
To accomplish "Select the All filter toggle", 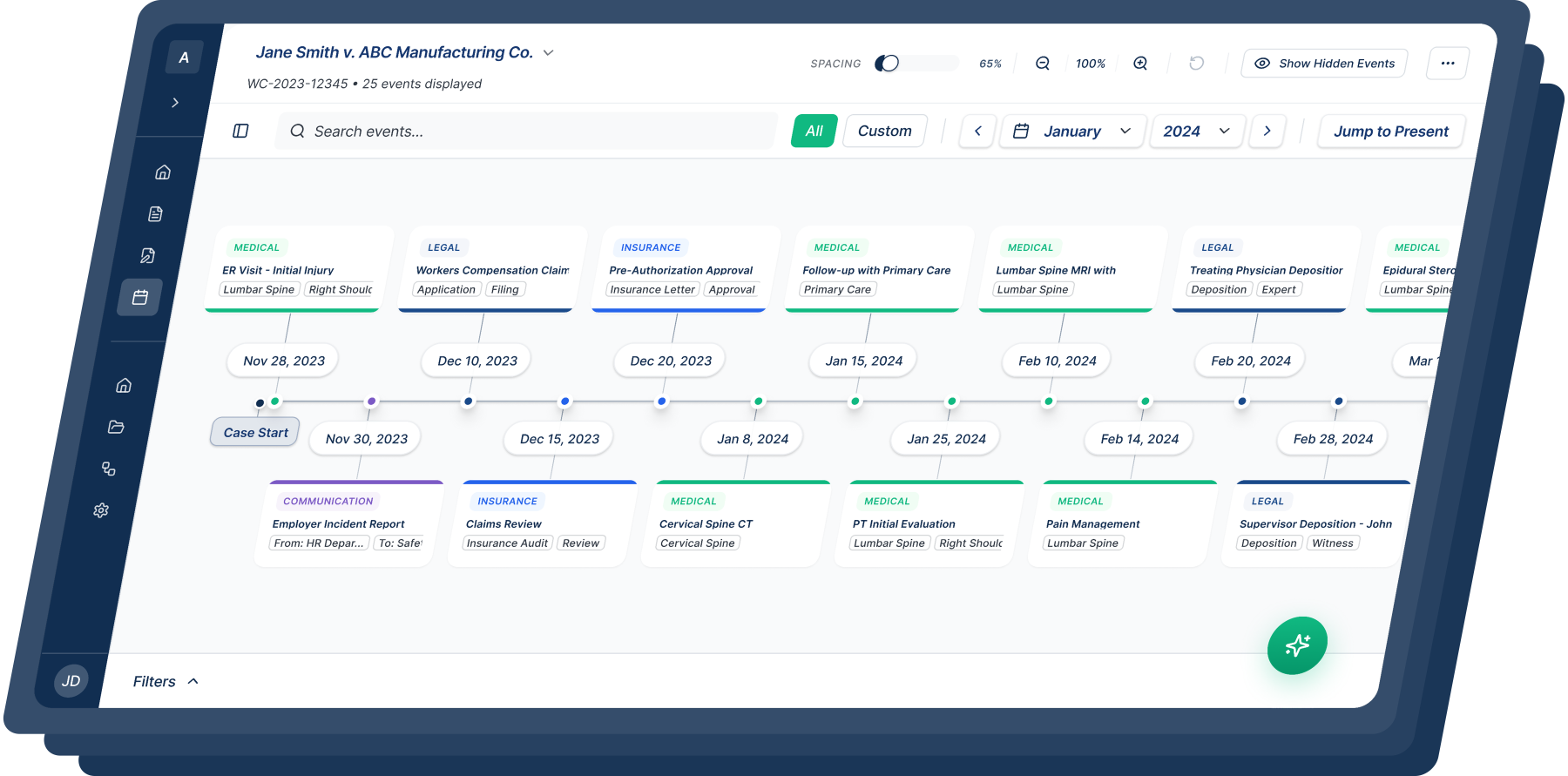I will (814, 131).
